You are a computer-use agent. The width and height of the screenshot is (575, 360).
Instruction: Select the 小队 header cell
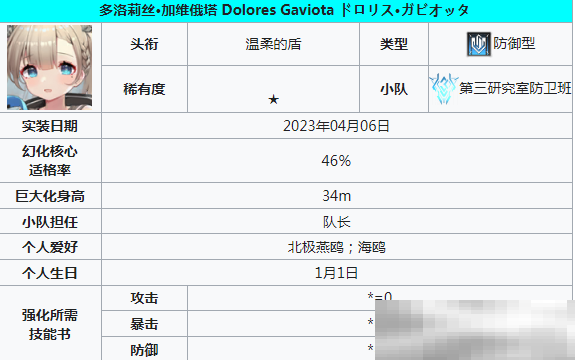coord(394,89)
